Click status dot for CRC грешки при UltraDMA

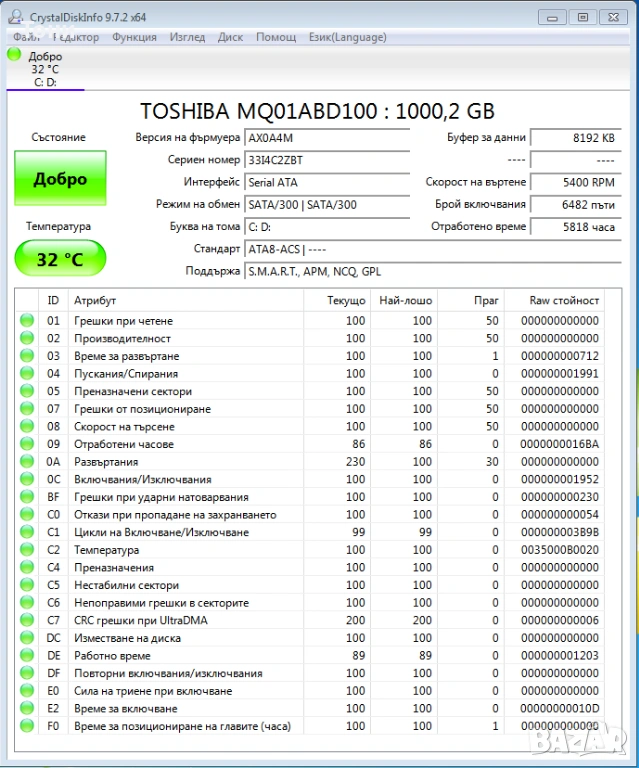26,620
